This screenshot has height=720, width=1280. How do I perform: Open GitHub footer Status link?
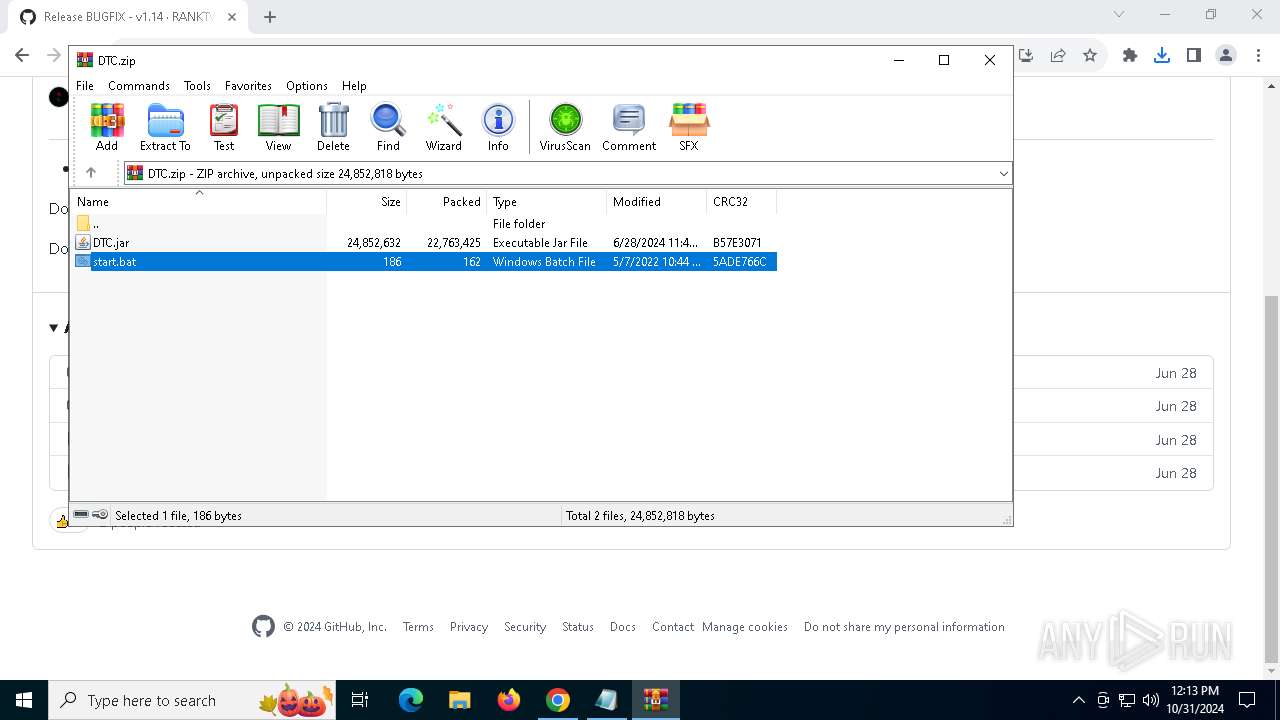pyautogui.click(x=578, y=627)
